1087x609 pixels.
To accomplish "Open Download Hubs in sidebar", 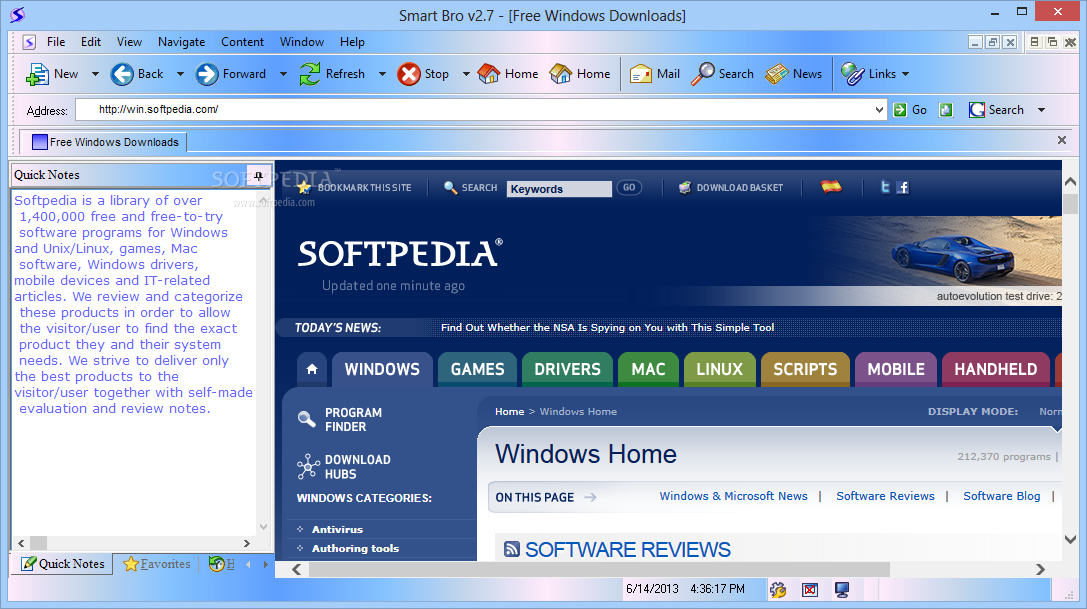I will [x=344, y=467].
